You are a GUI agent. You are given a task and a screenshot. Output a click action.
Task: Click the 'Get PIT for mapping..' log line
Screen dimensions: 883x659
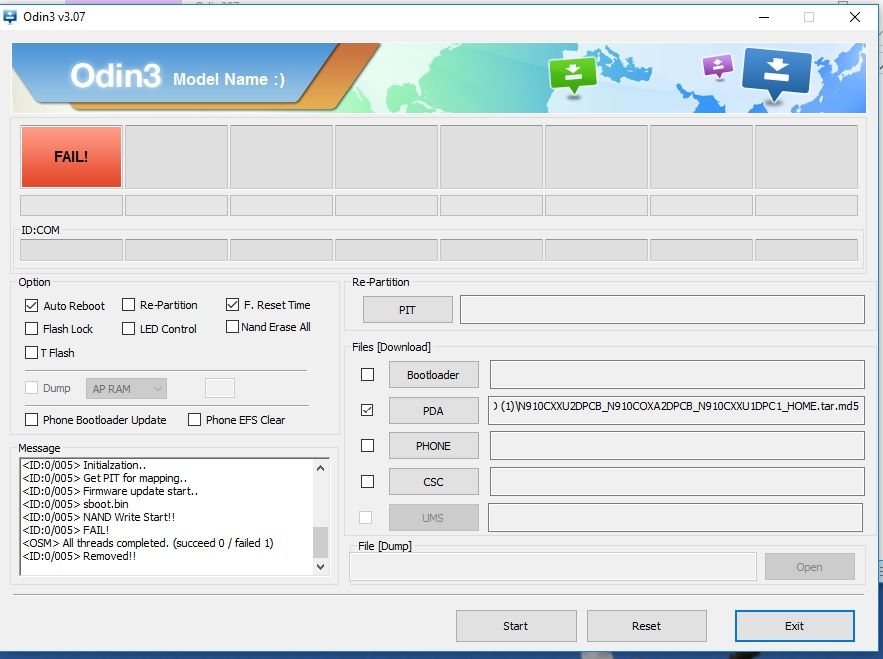click(105, 478)
